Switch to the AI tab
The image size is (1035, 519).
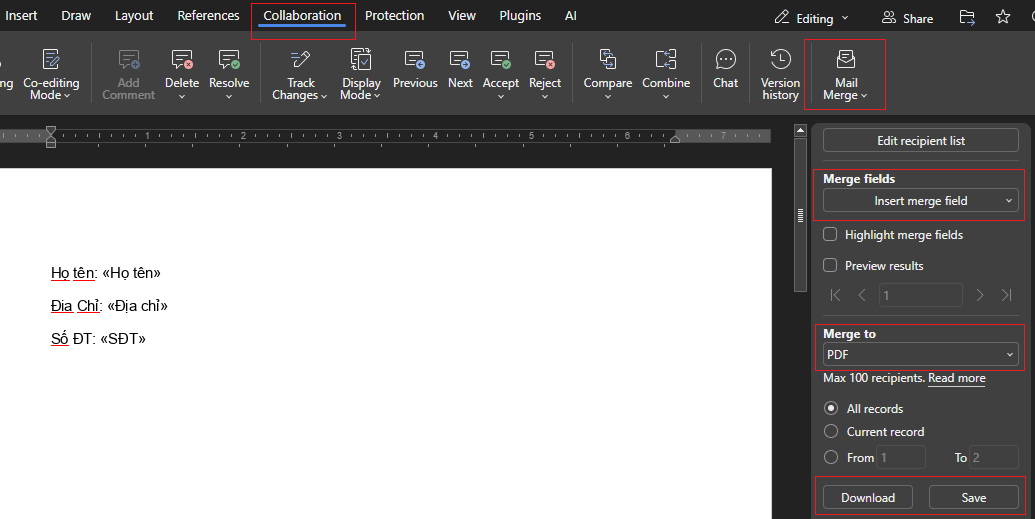[571, 16]
